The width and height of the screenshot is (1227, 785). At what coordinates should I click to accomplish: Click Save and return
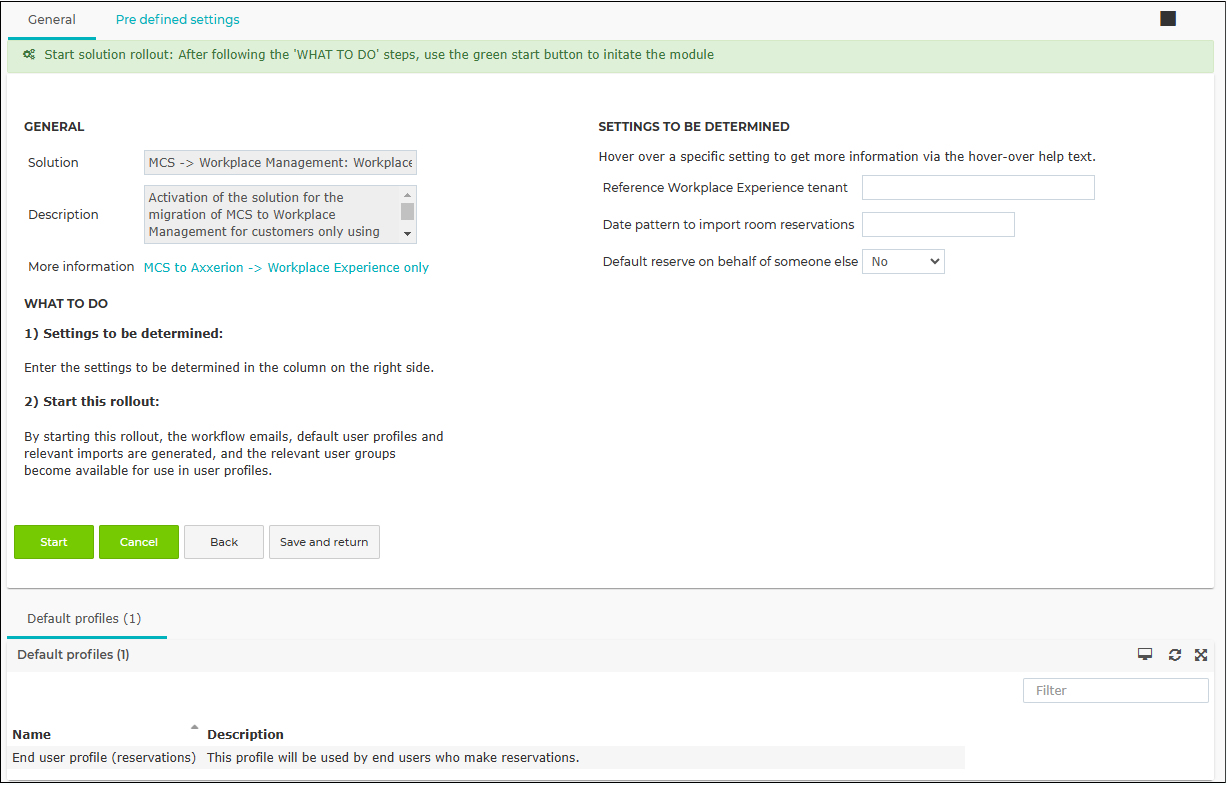324,542
